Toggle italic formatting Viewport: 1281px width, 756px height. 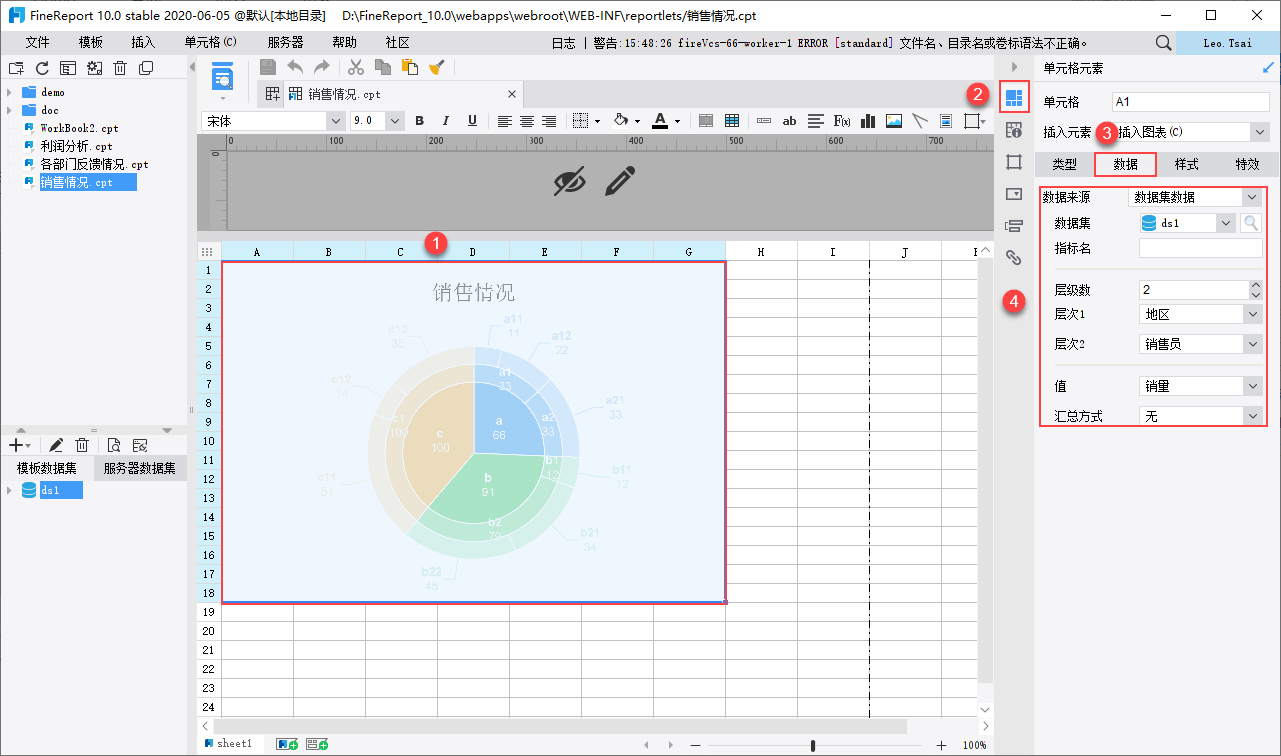click(x=446, y=121)
